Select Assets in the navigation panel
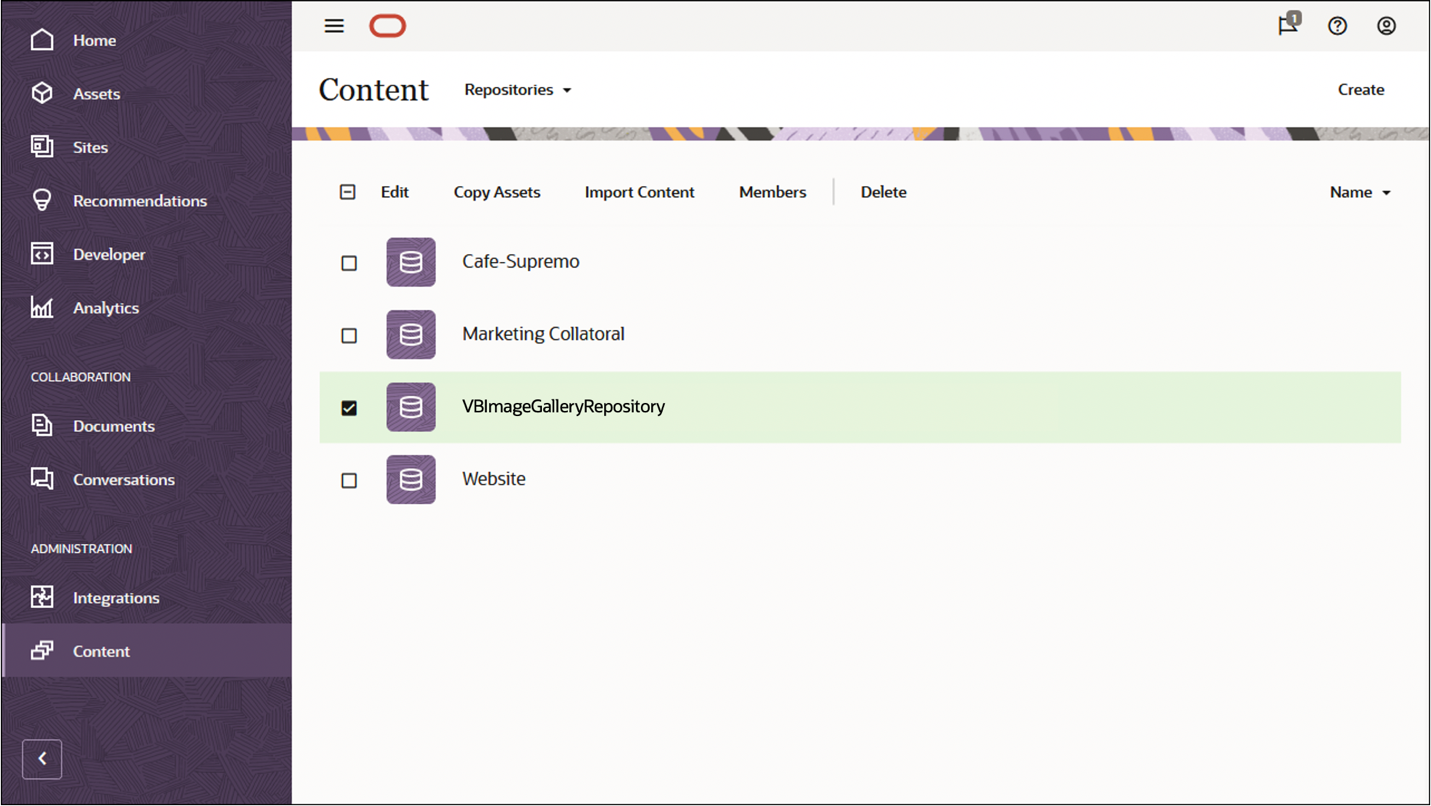The image size is (1431, 806). [96, 93]
